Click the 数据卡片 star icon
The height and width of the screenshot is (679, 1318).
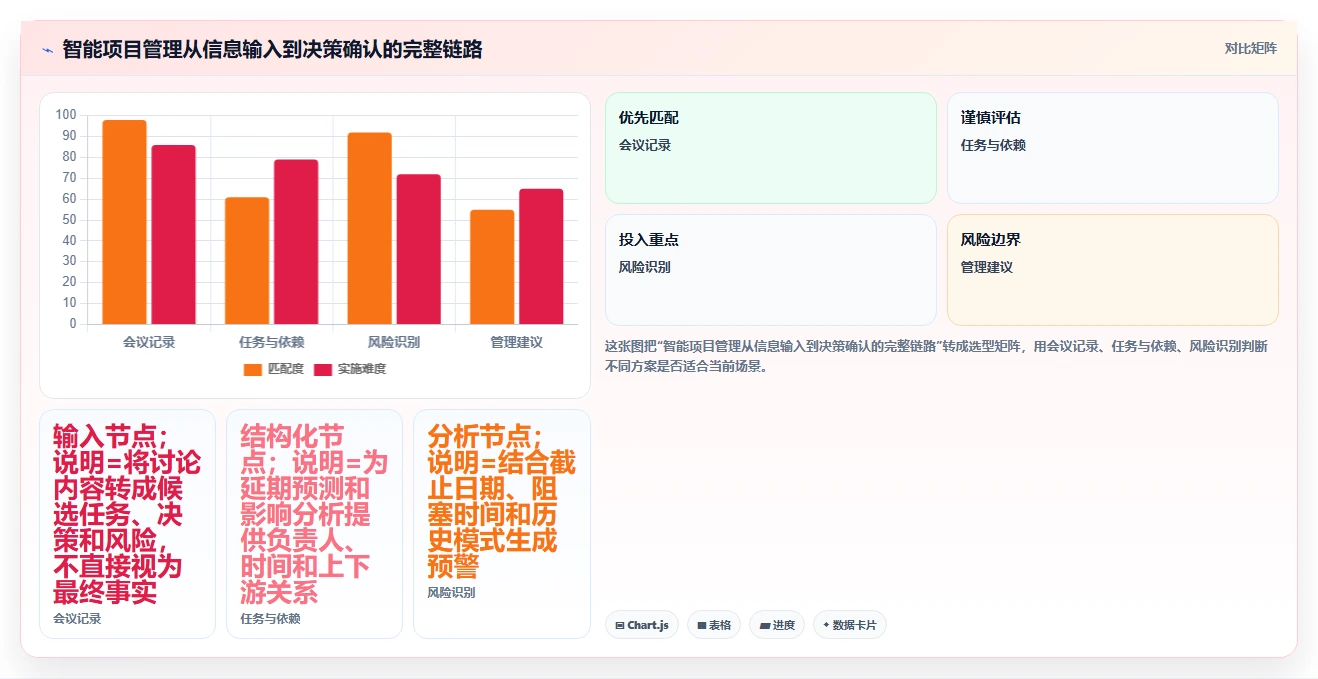pyautogui.click(x=826, y=625)
